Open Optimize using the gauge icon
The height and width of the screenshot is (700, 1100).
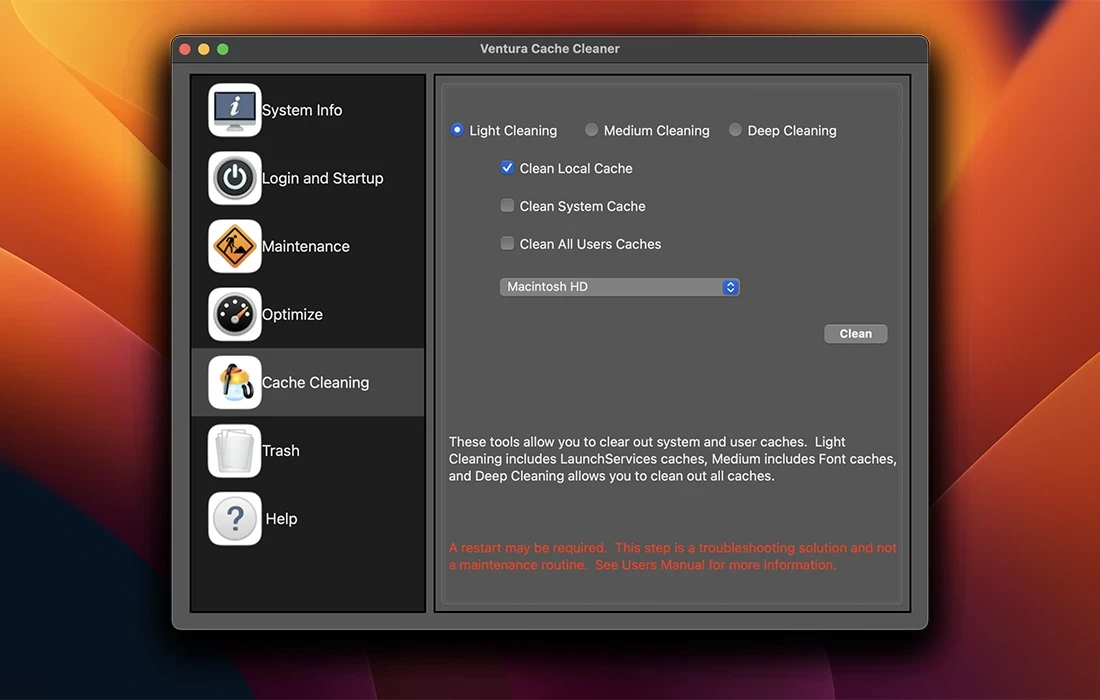pyautogui.click(x=235, y=314)
